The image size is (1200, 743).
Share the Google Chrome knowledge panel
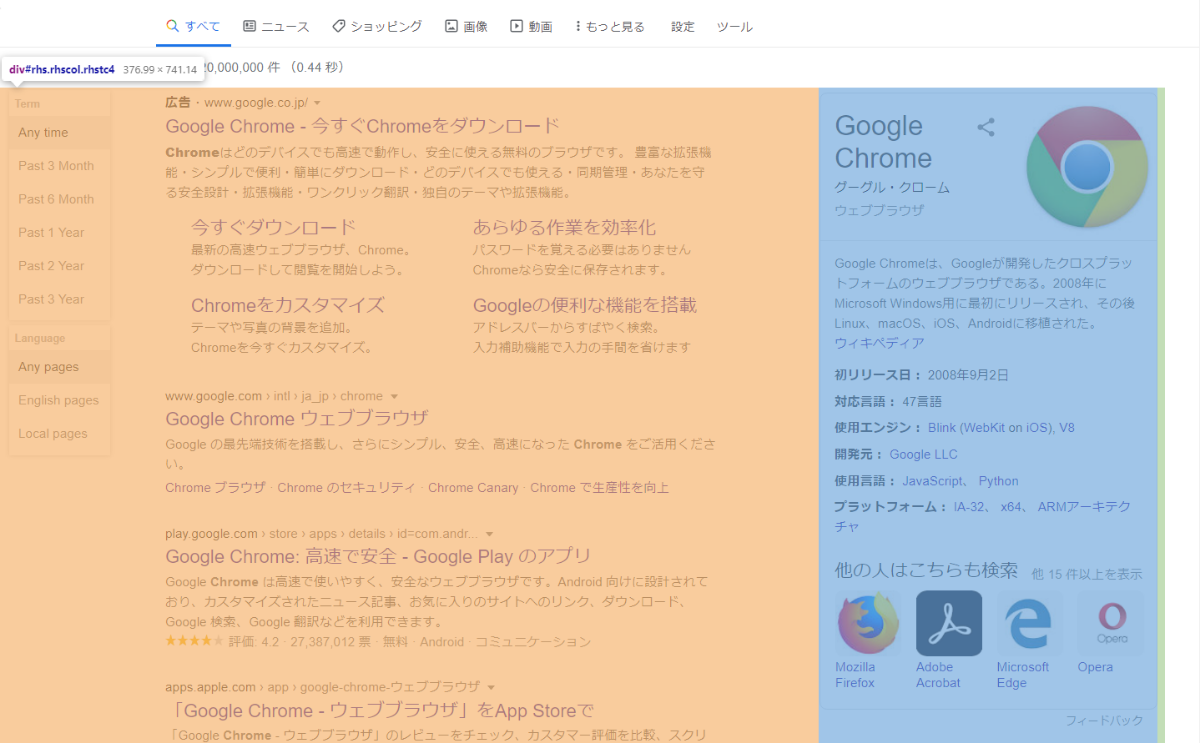[x=986, y=127]
